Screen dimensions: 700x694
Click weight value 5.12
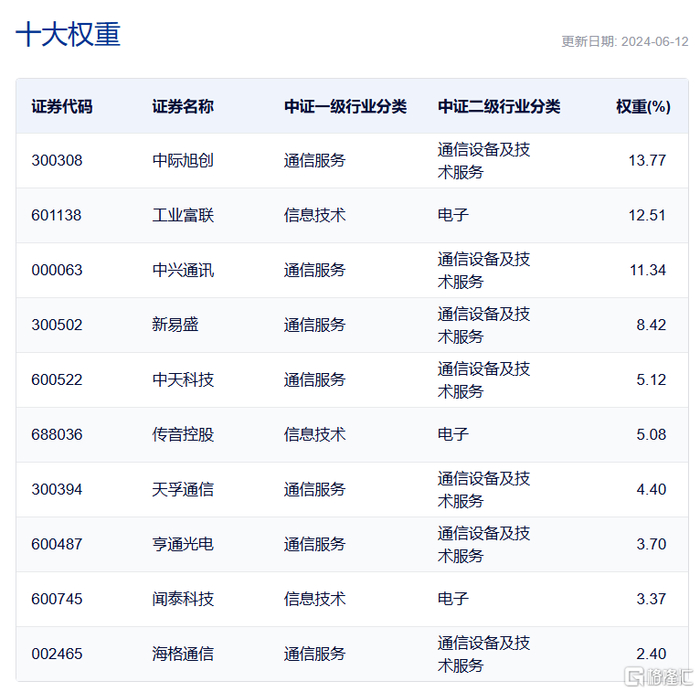[x=651, y=380]
